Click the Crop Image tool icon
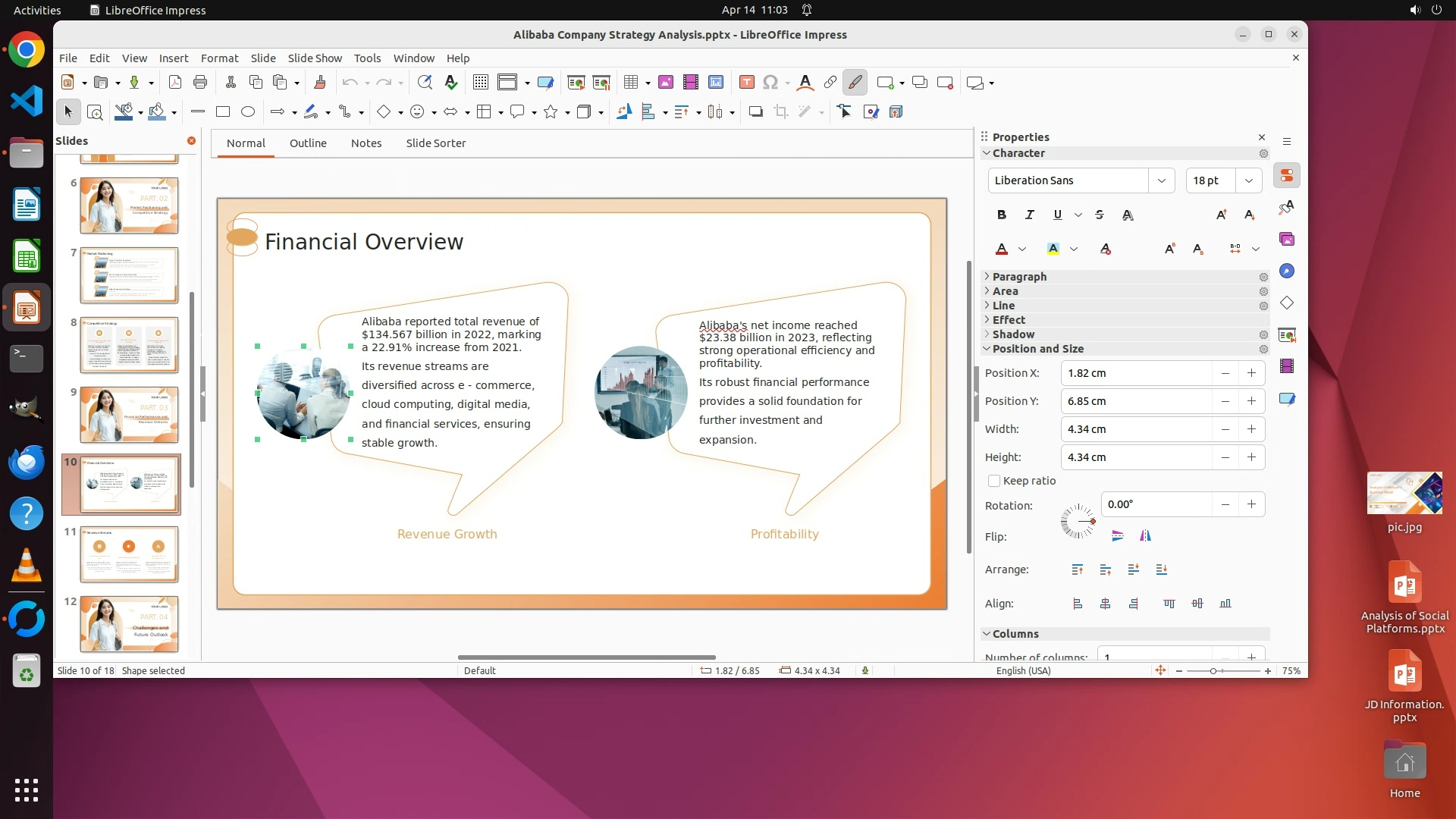 [x=781, y=112]
